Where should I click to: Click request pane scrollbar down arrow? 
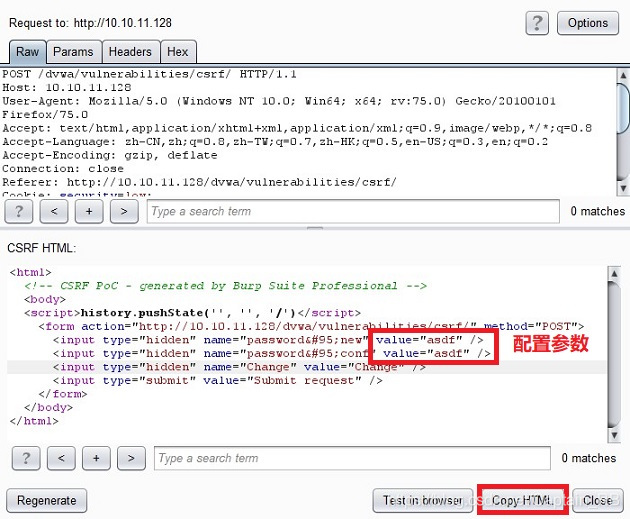pyautogui.click(x=623, y=188)
